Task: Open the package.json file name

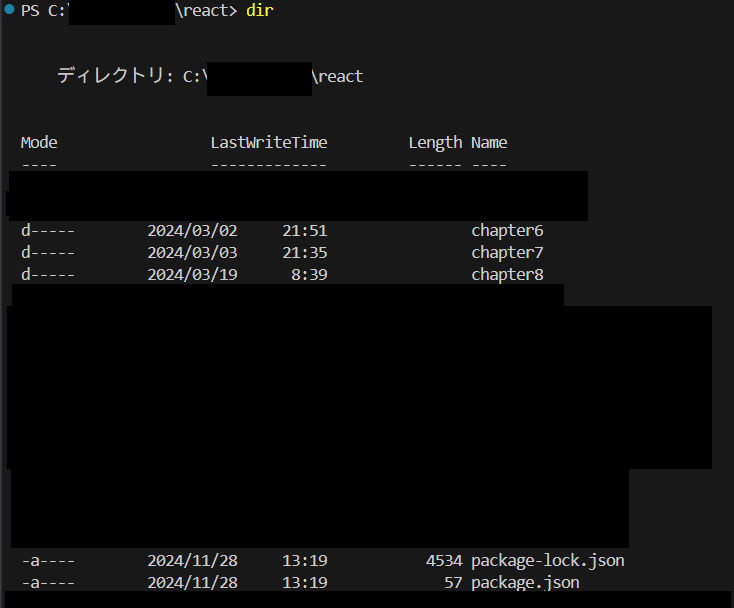Action: click(x=525, y=583)
